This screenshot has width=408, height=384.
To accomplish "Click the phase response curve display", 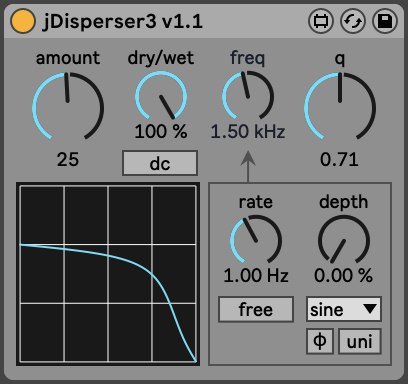I will [108, 274].
